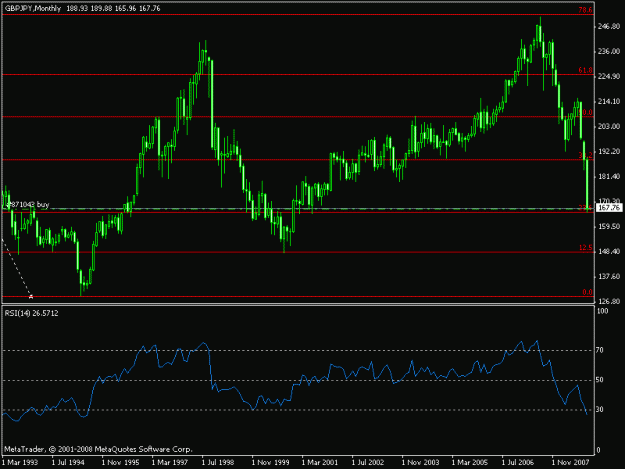Click the RSI scale value 50

pyautogui.click(x=600, y=380)
